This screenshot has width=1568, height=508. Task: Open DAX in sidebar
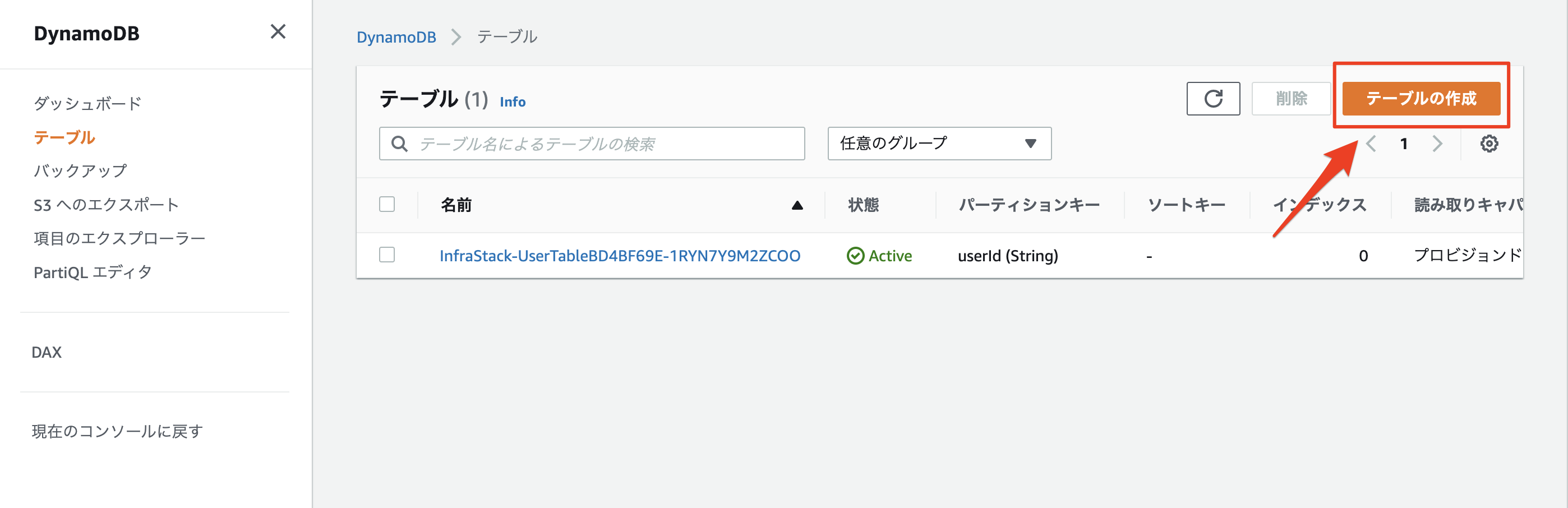click(x=47, y=352)
